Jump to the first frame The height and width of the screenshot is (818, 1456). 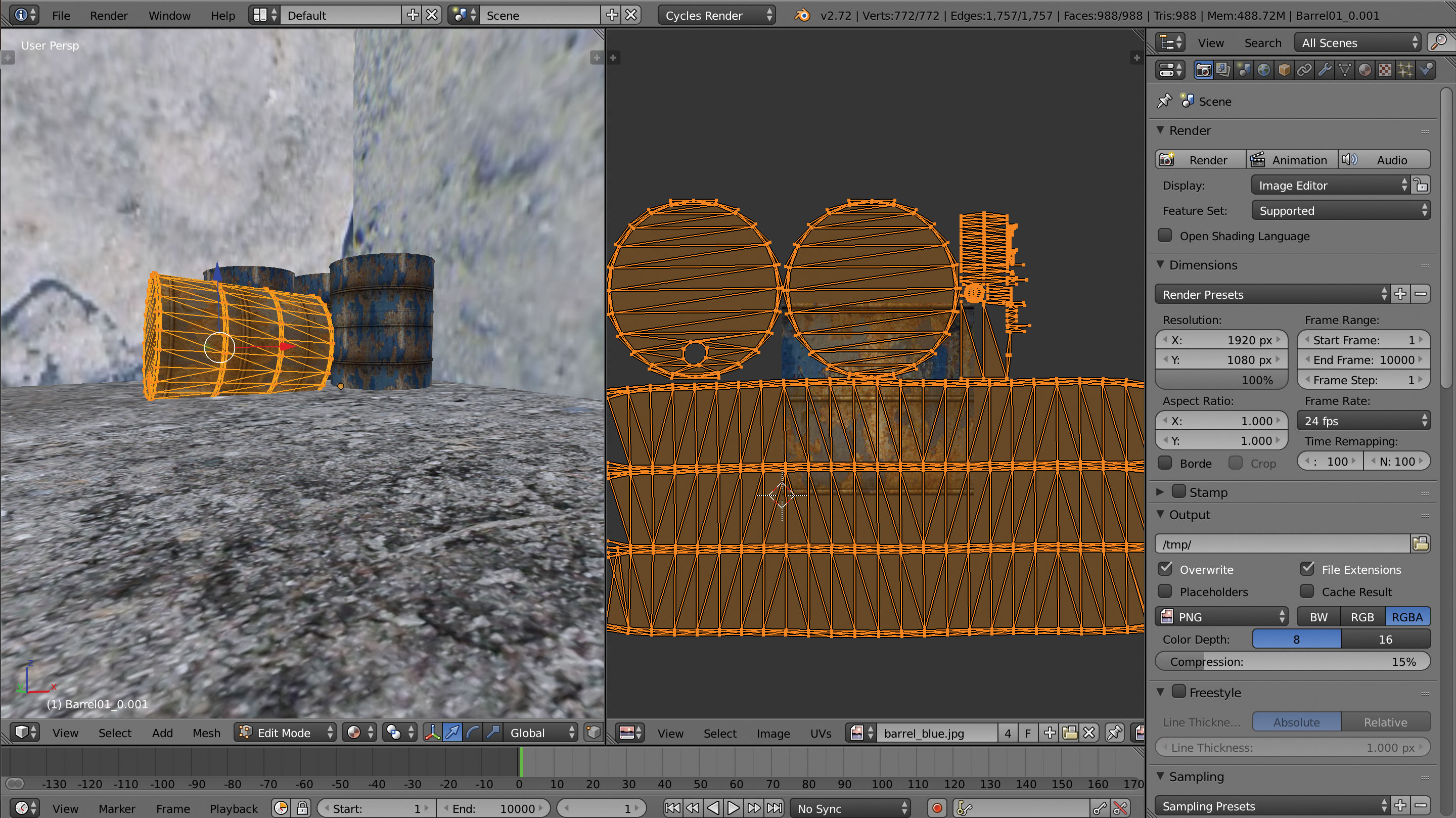pos(672,808)
